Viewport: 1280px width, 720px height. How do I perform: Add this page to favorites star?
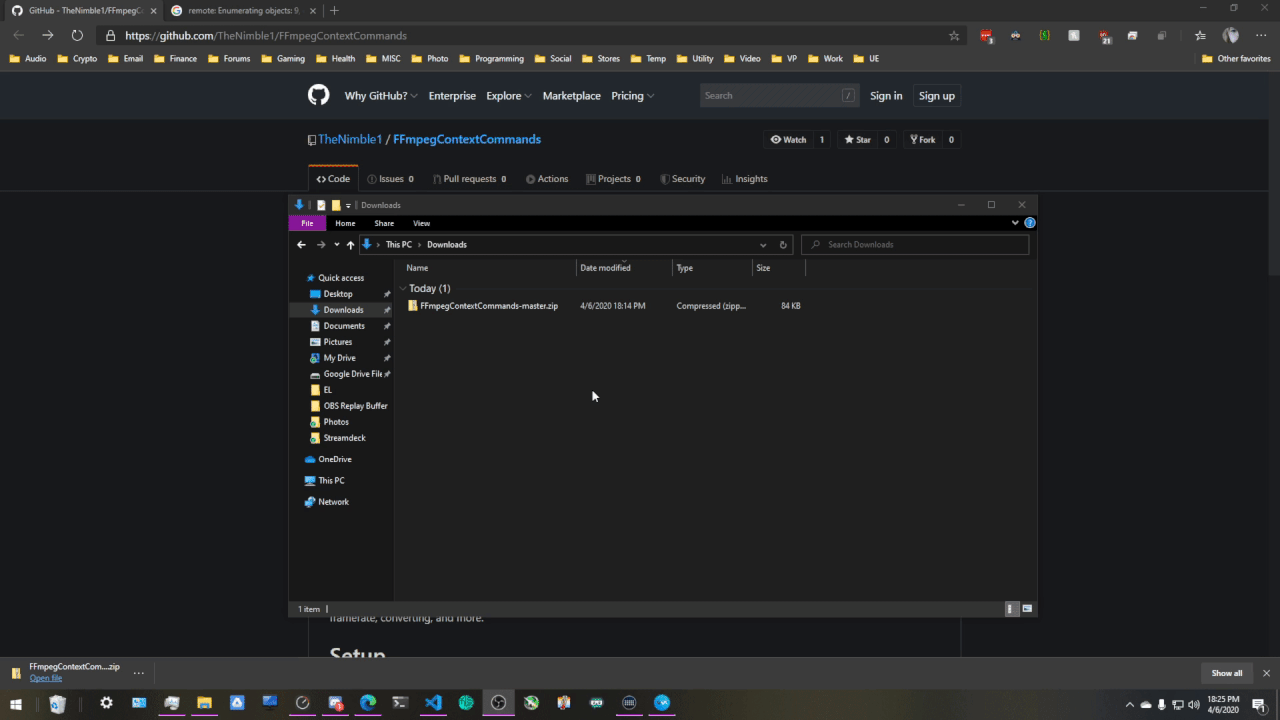(954, 35)
